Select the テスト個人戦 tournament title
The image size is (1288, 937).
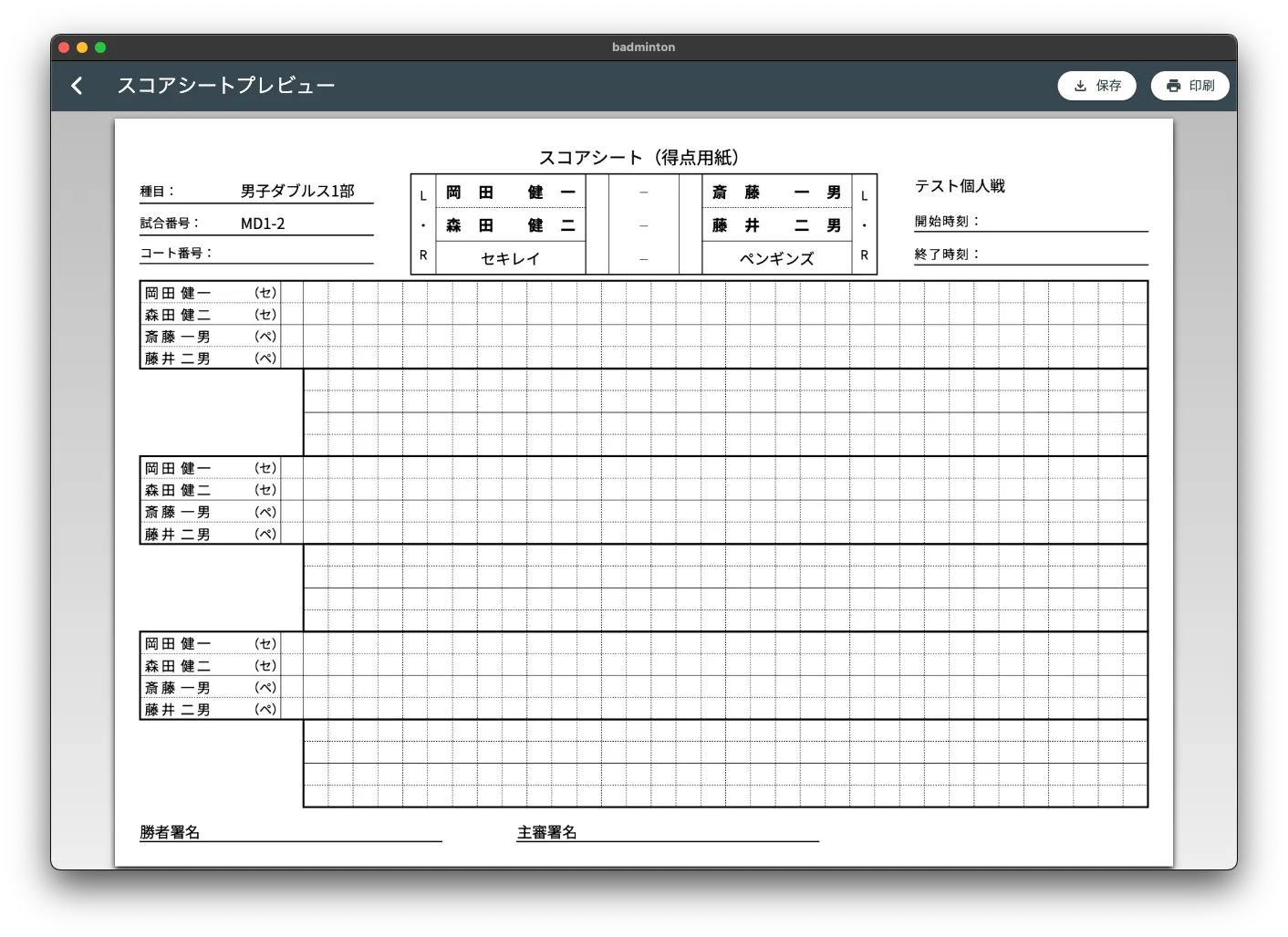tap(959, 185)
